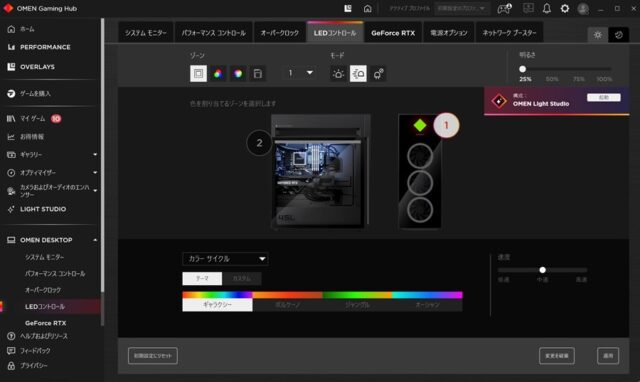Open the user profile avatar

[583, 8]
